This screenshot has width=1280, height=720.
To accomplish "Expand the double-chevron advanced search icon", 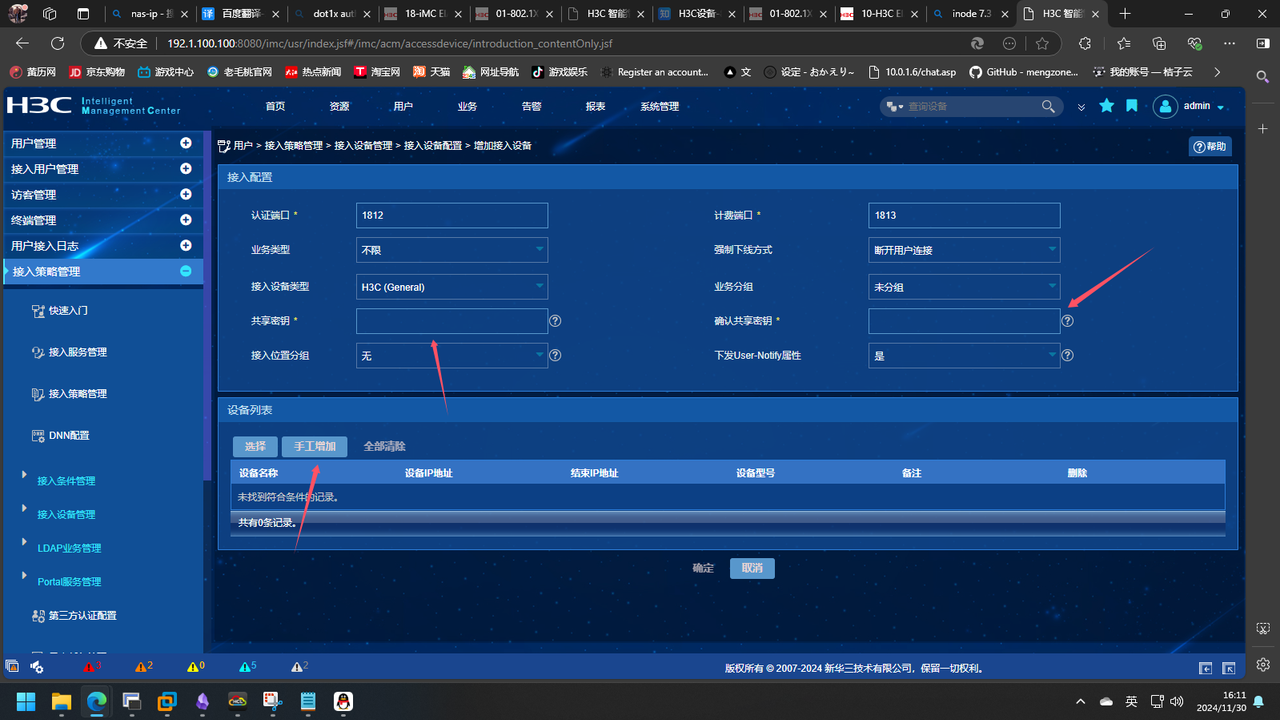I will (x=1081, y=107).
